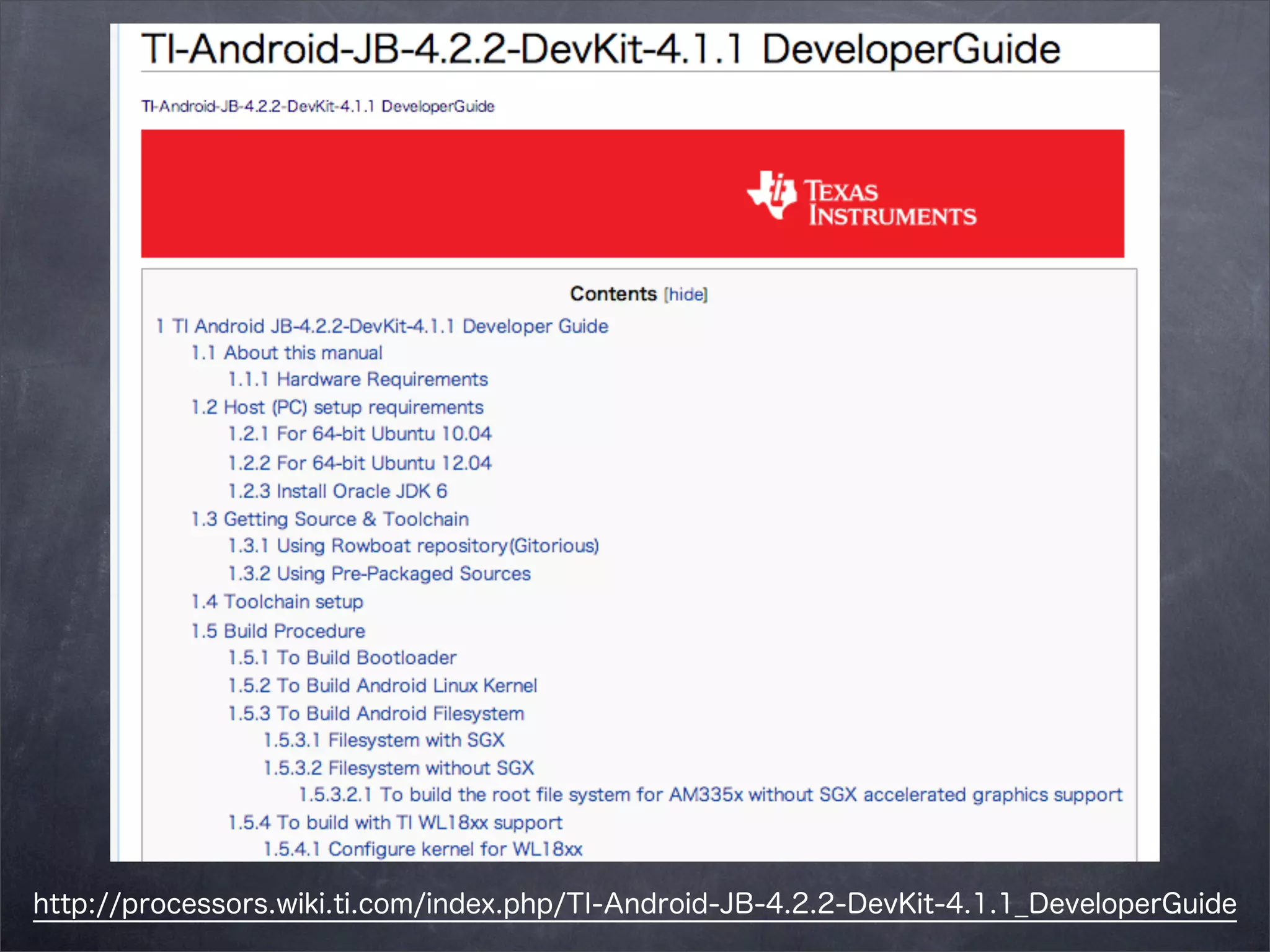Open 1.3.1 Using Rowboat repository(Gitorious)
1270x952 pixels.
click(x=414, y=546)
